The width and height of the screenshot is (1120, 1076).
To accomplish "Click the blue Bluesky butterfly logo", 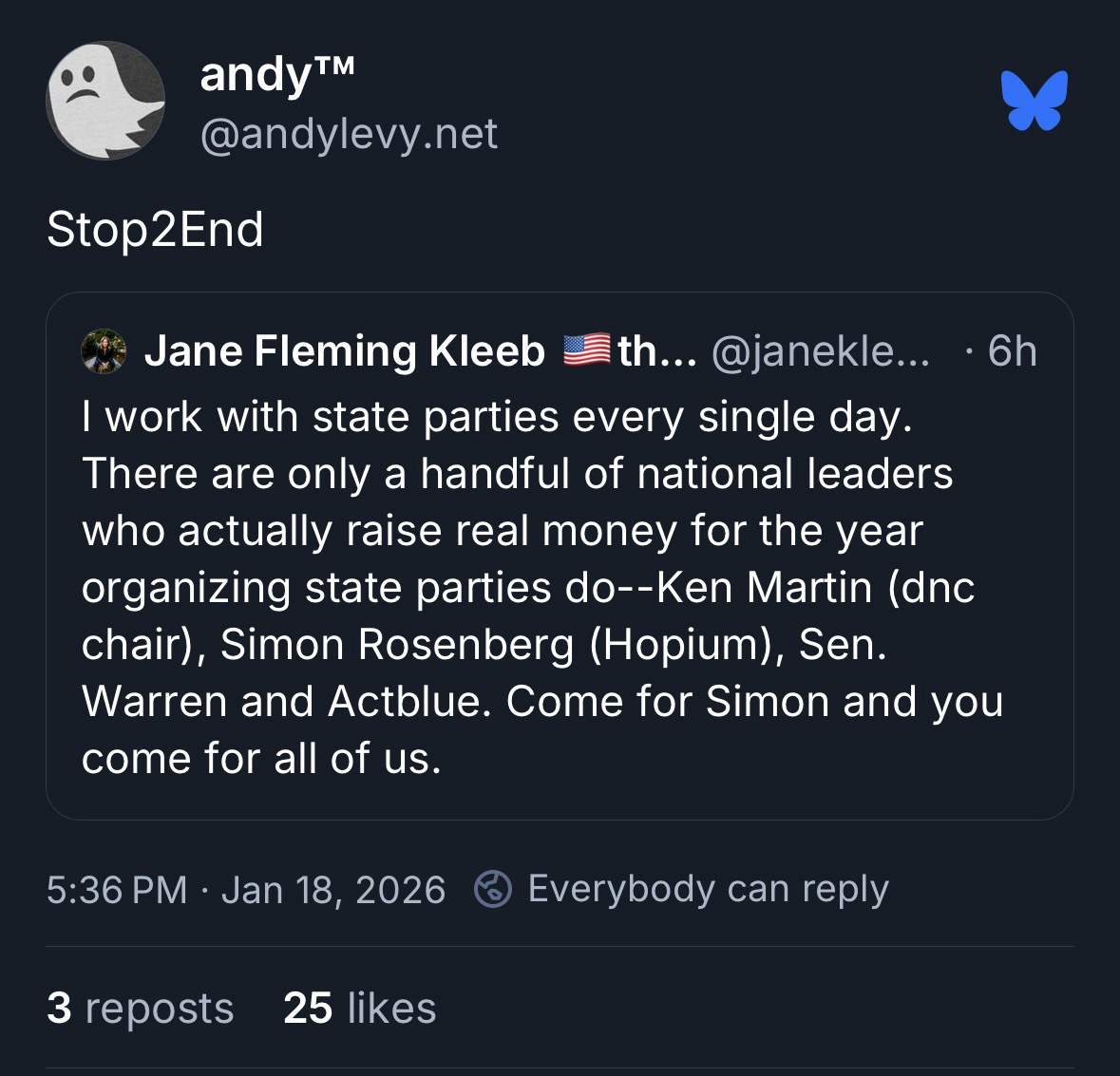I will click(1034, 100).
